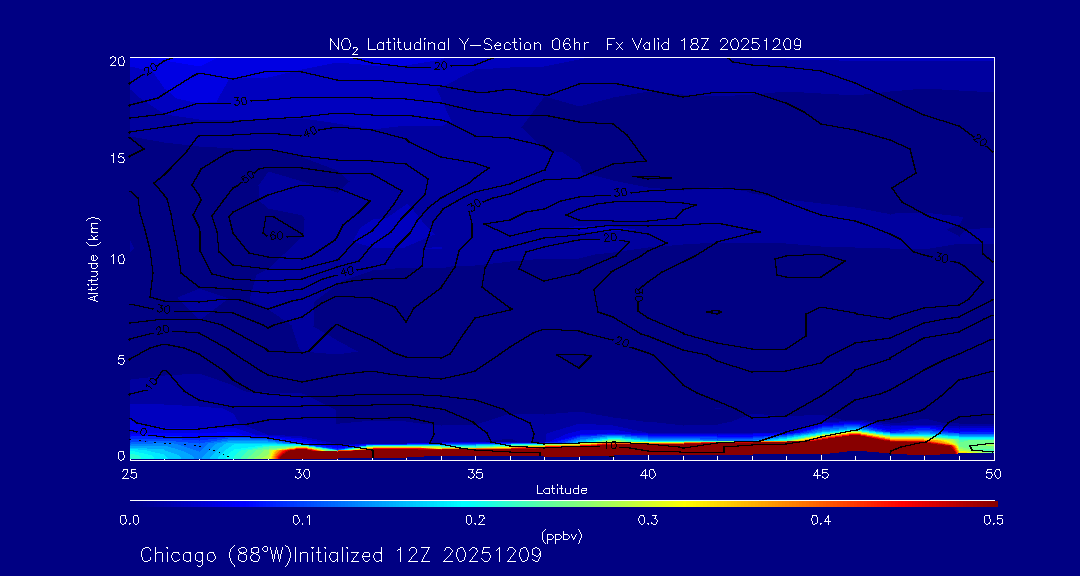The width and height of the screenshot is (1080, 576).
Task: Click the "(ppbv)" units label
Action: point(561,537)
